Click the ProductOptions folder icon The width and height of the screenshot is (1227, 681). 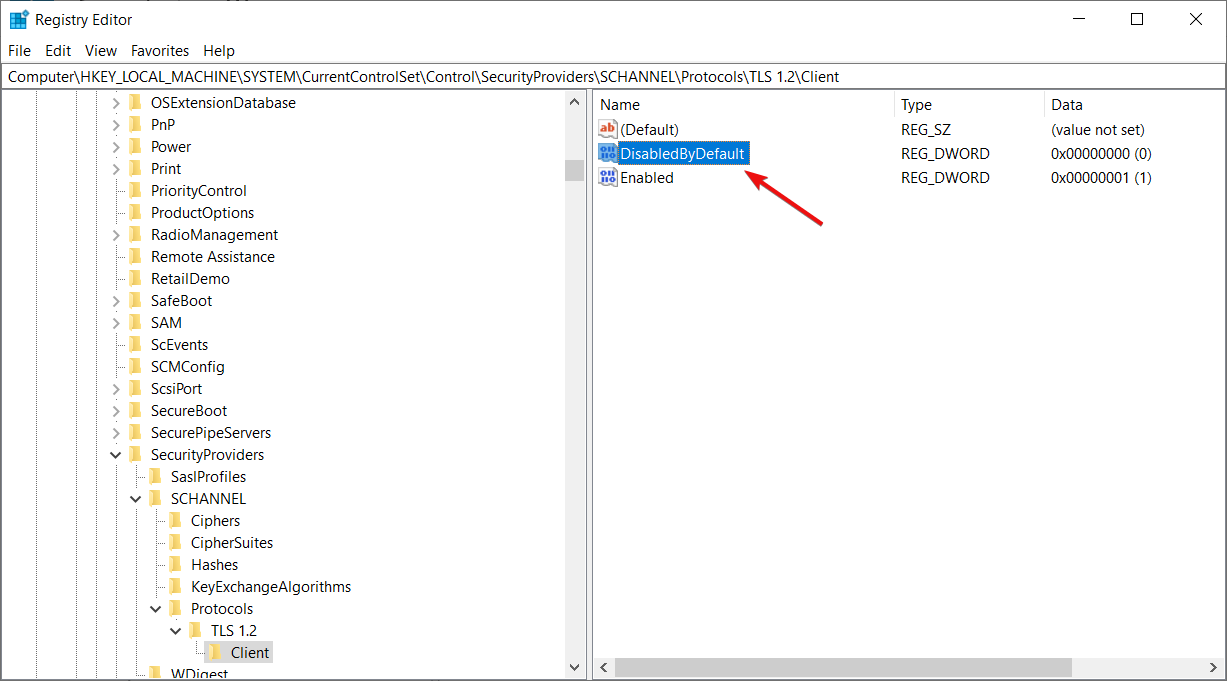135,212
